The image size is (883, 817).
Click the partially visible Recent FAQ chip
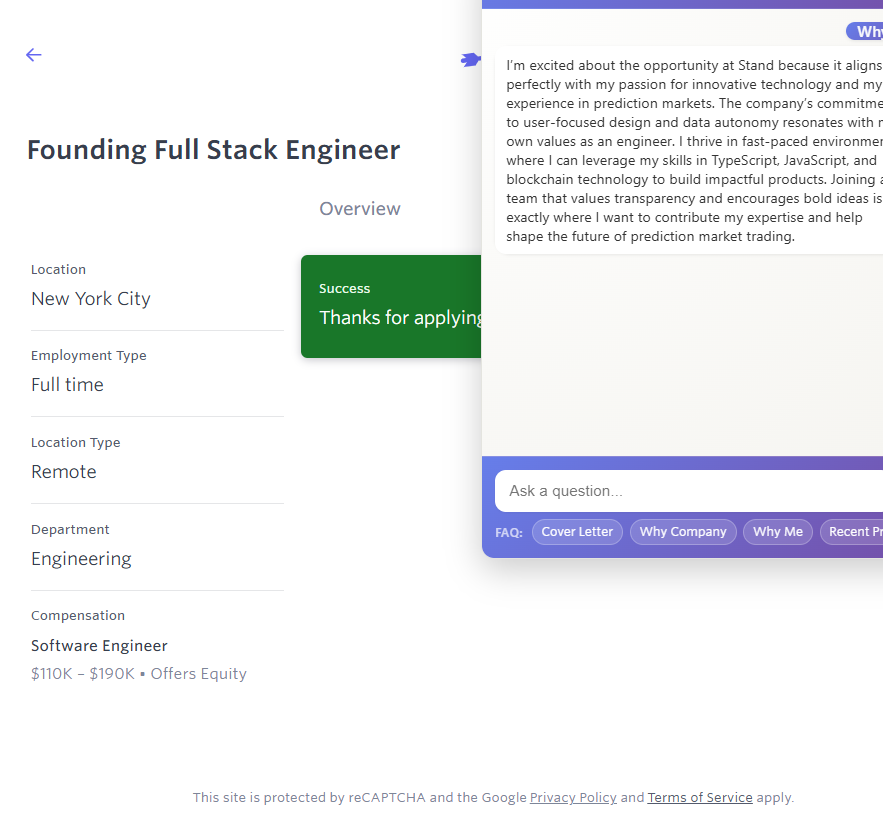click(x=852, y=532)
